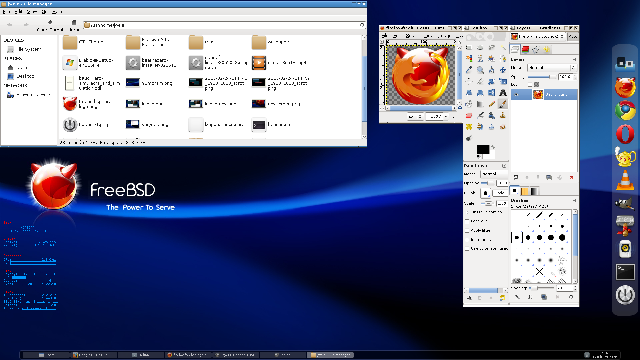The width and height of the screenshot is (640, 360).
Task: Open File System in file manager sidebar
Action: pyautogui.click(x=24, y=49)
